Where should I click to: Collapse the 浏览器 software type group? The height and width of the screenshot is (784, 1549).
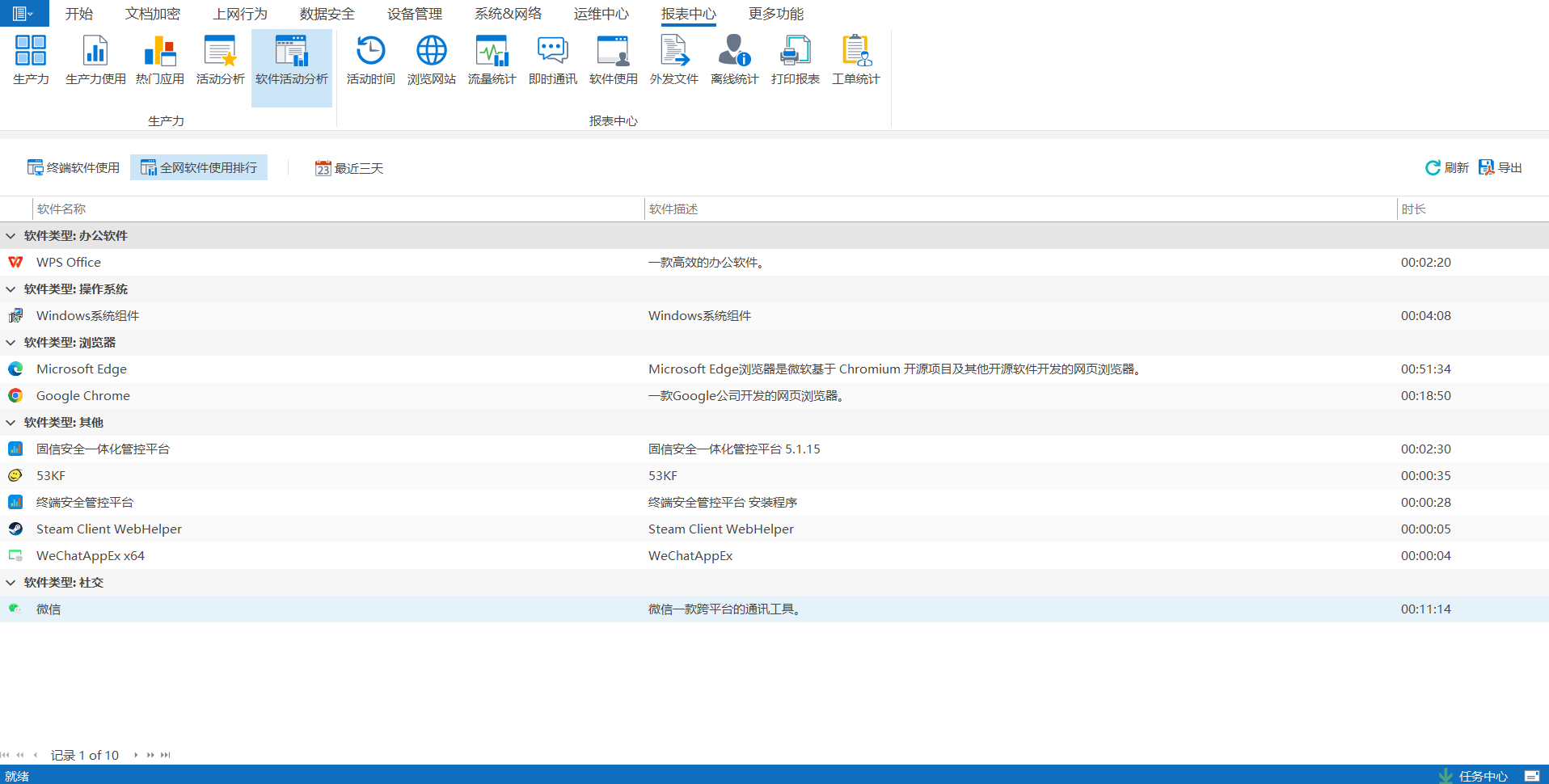coord(11,343)
